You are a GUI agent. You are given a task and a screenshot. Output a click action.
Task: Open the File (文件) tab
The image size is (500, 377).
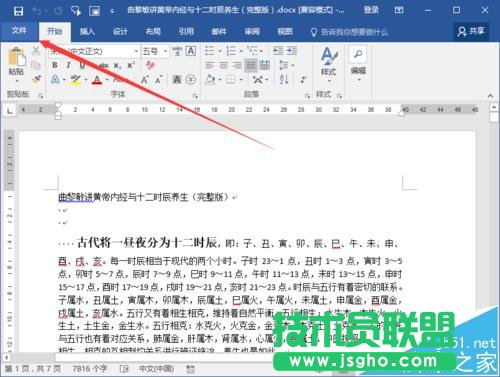click(x=19, y=31)
